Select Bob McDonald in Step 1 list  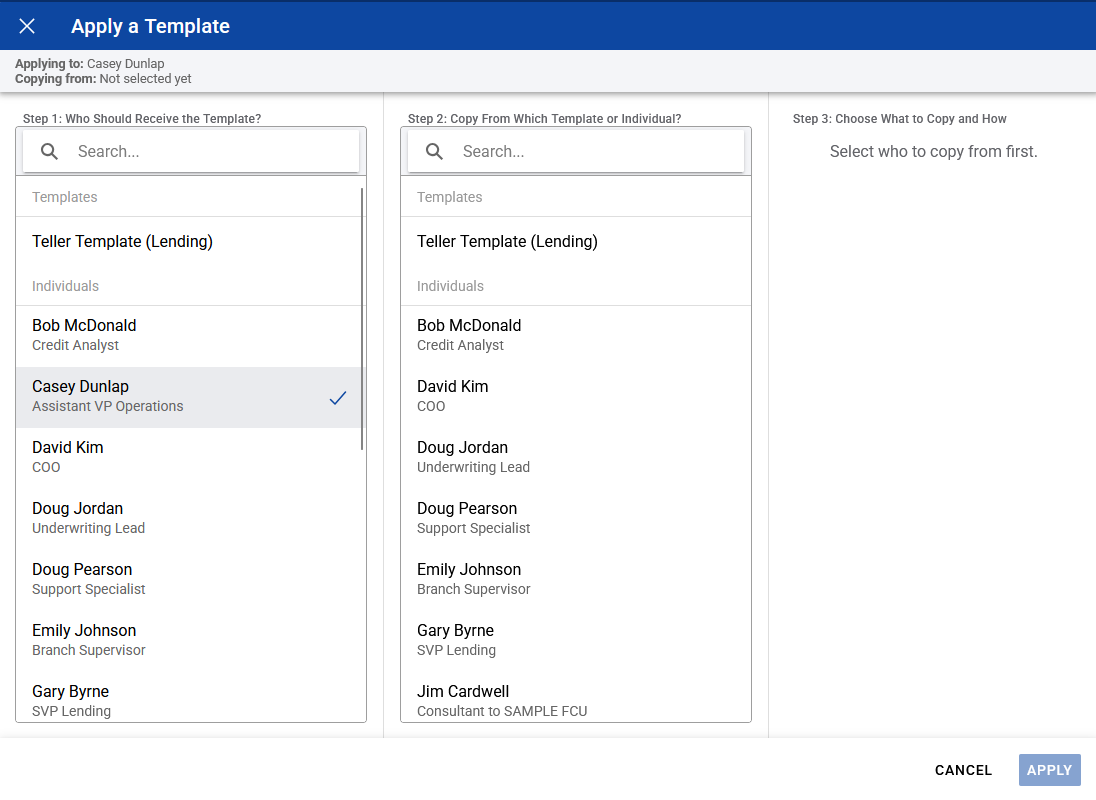tap(189, 335)
